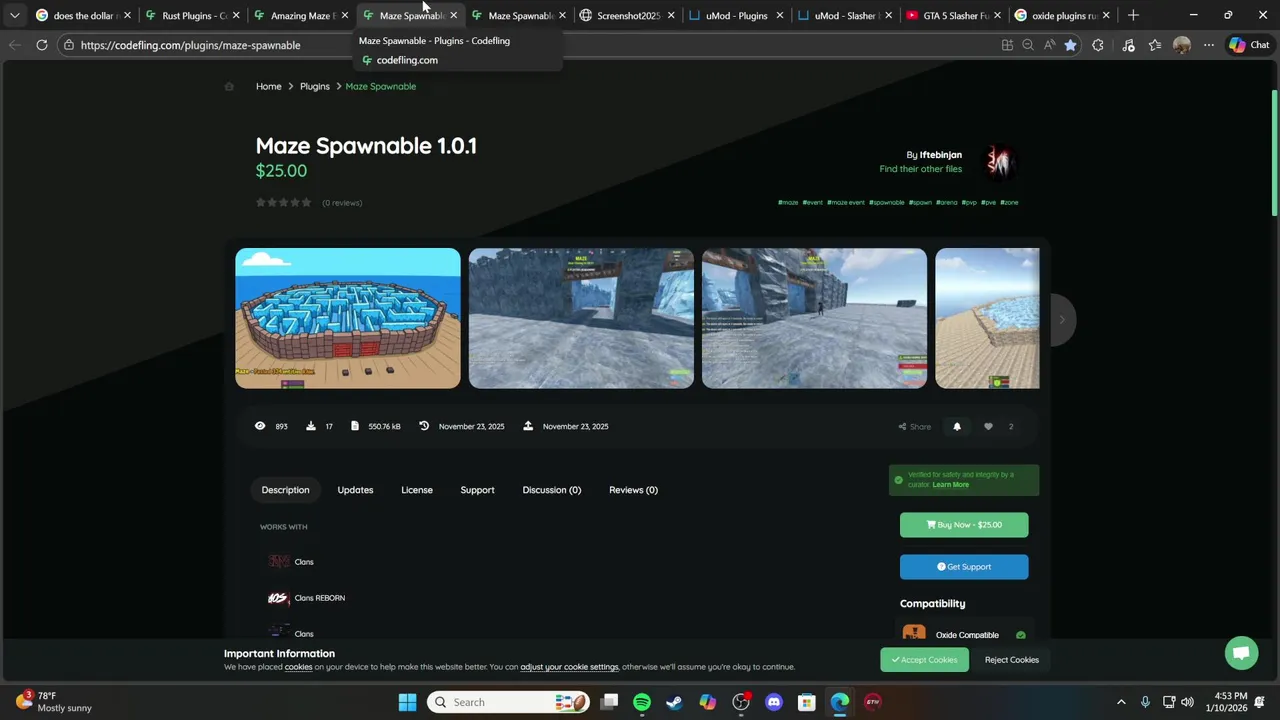The width and height of the screenshot is (1280, 720).
Task: Click the Buy Now - $25.00 button
Action: (x=964, y=525)
